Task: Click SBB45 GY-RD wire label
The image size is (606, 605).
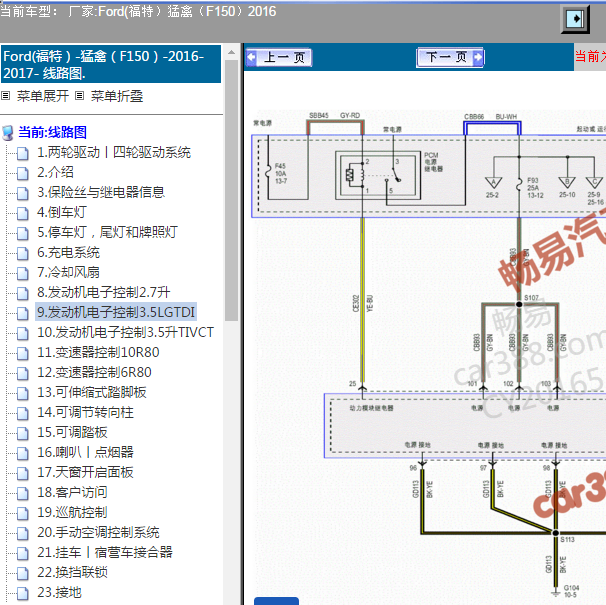Action: [x=334, y=115]
